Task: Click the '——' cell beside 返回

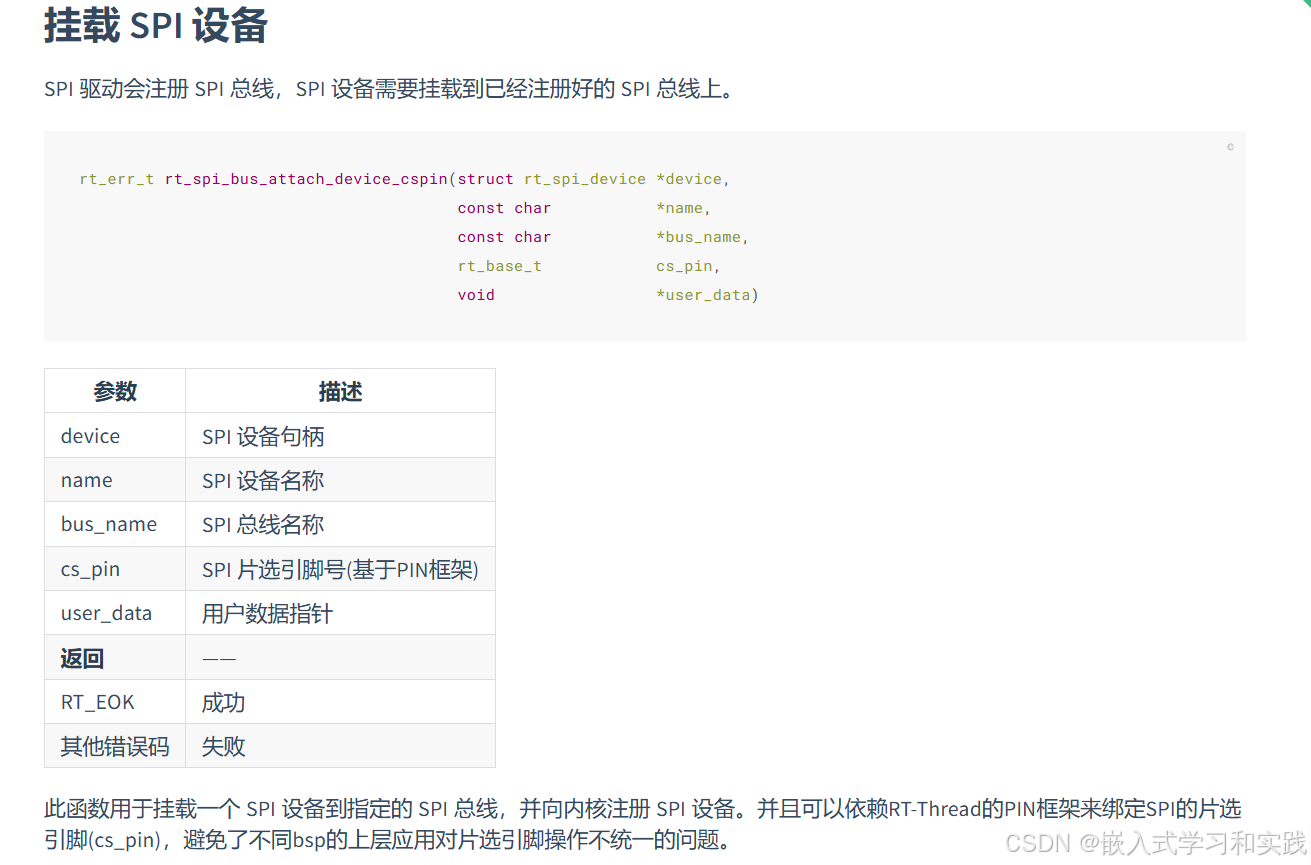Action: pos(340,658)
